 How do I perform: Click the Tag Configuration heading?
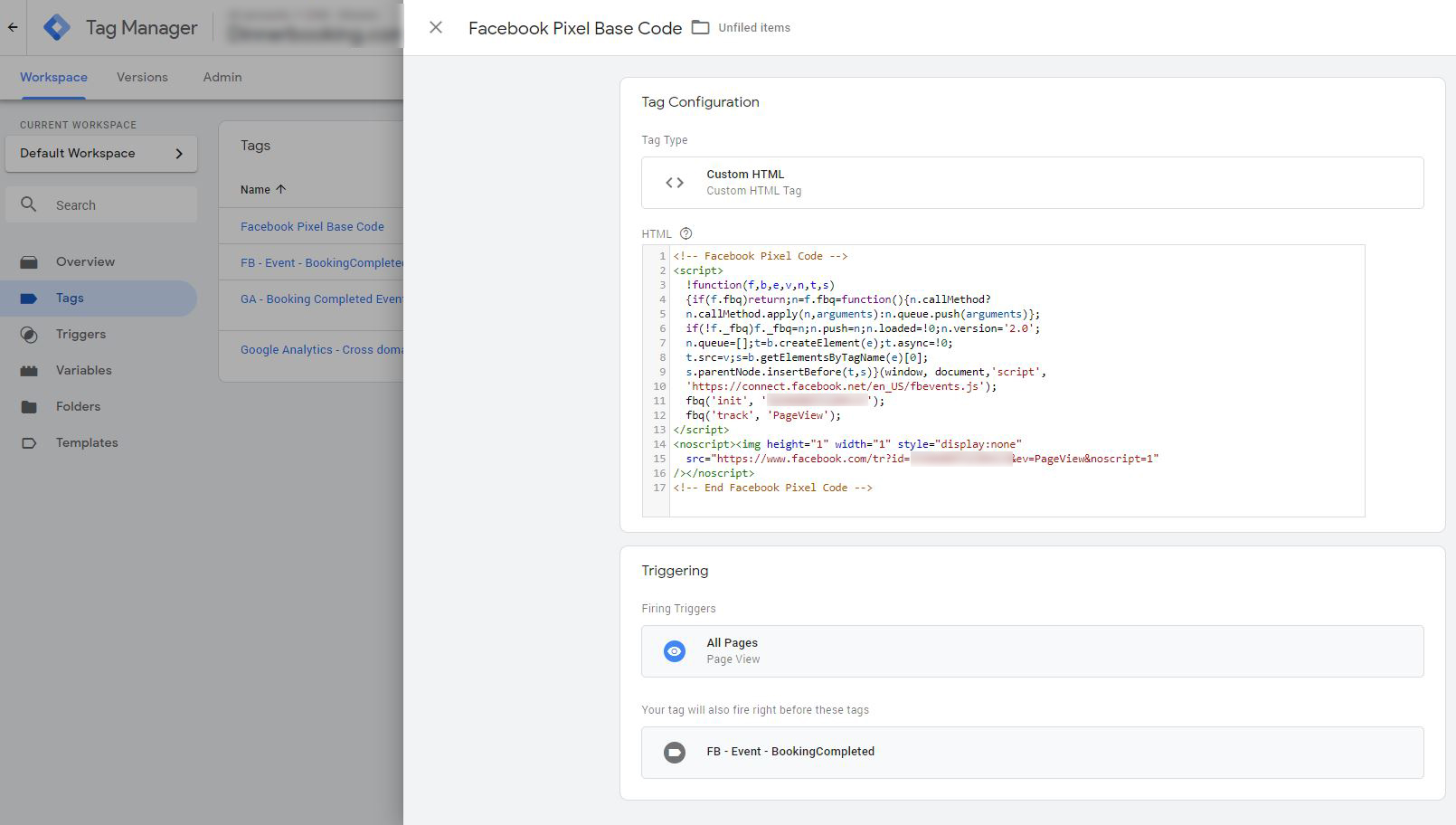700,102
